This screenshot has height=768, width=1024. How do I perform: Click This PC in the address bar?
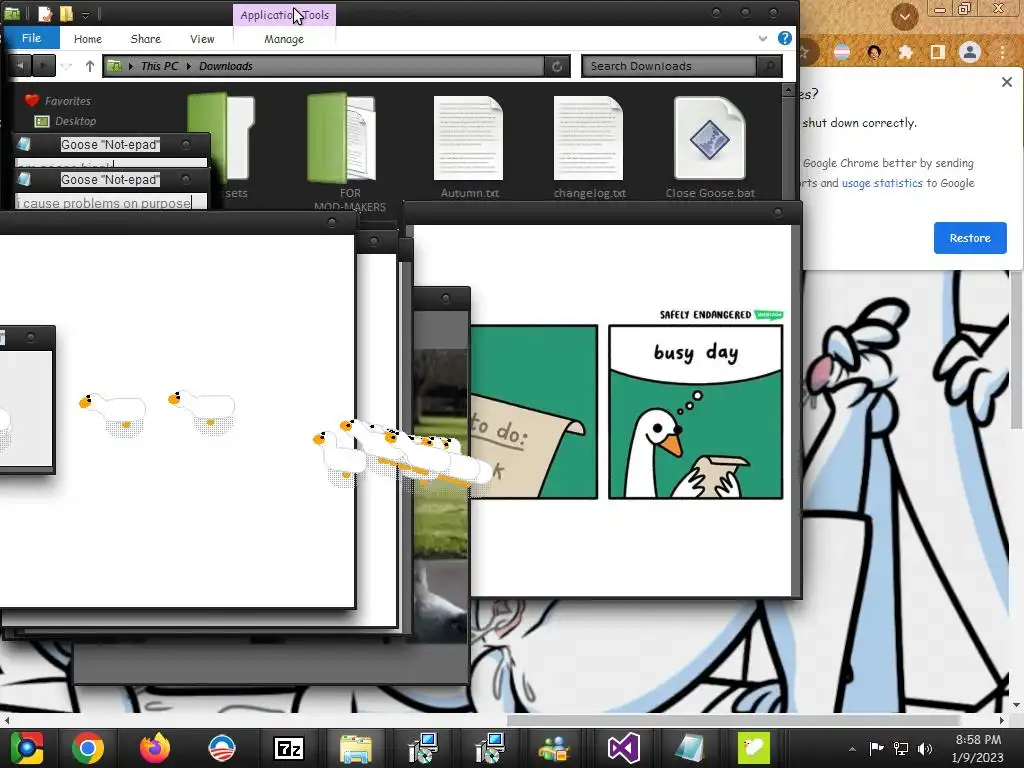[x=159, y=66]
